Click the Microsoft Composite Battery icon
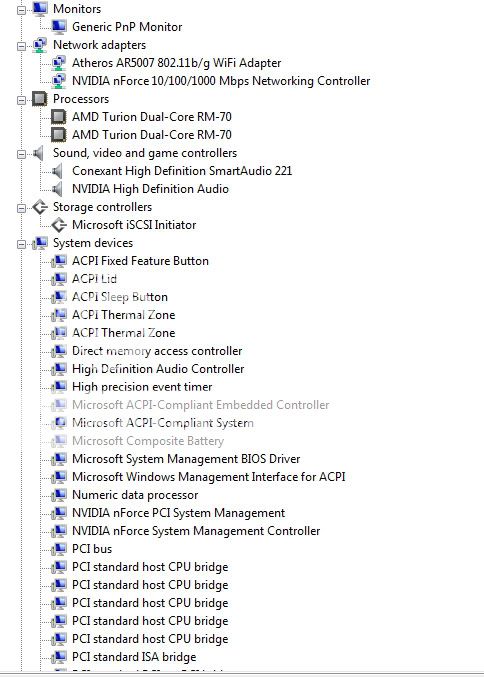The height and width of the screenshot is (677, 484). click(59, 441)
